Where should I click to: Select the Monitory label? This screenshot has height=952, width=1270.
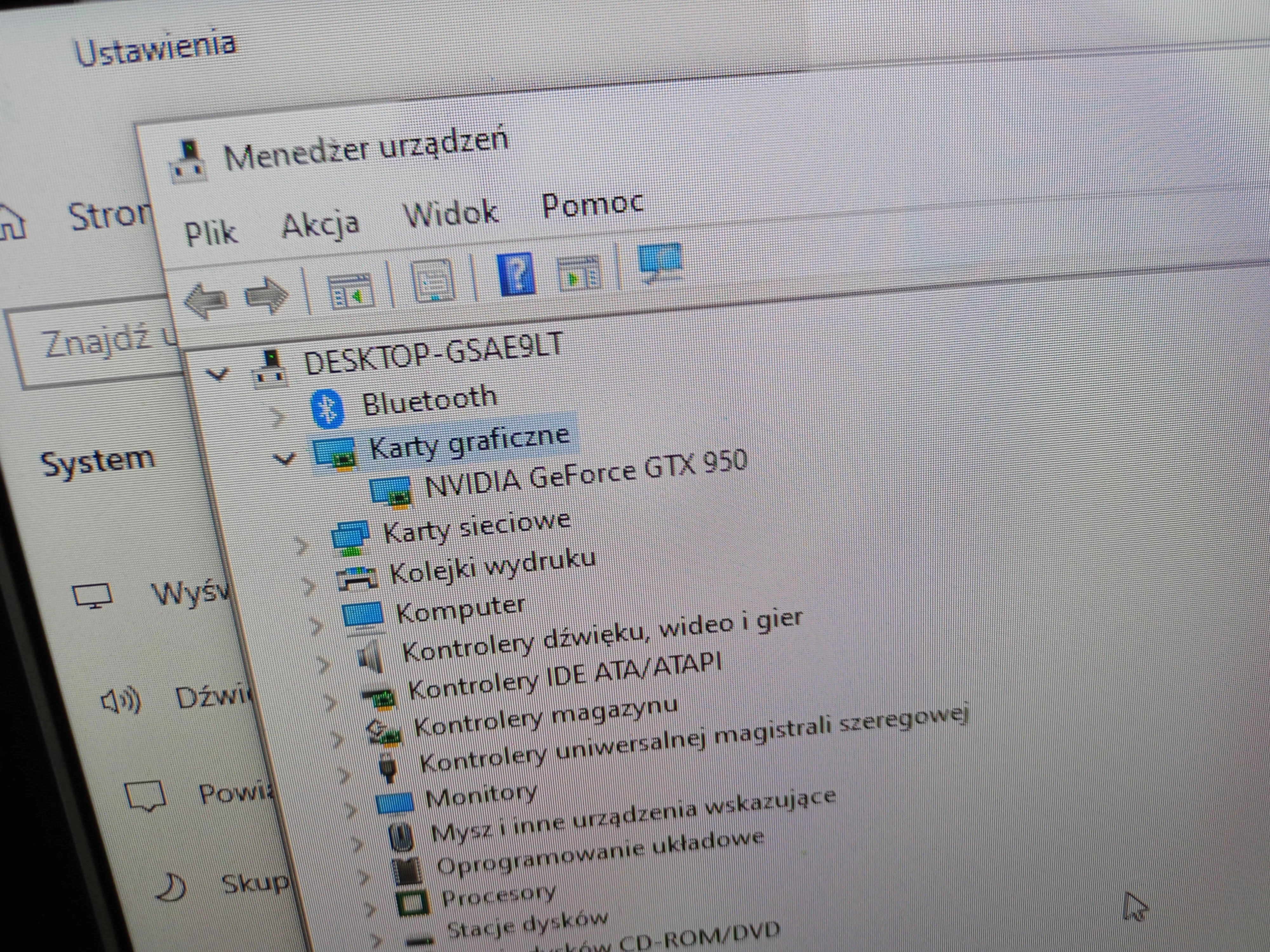coord(481,797)
